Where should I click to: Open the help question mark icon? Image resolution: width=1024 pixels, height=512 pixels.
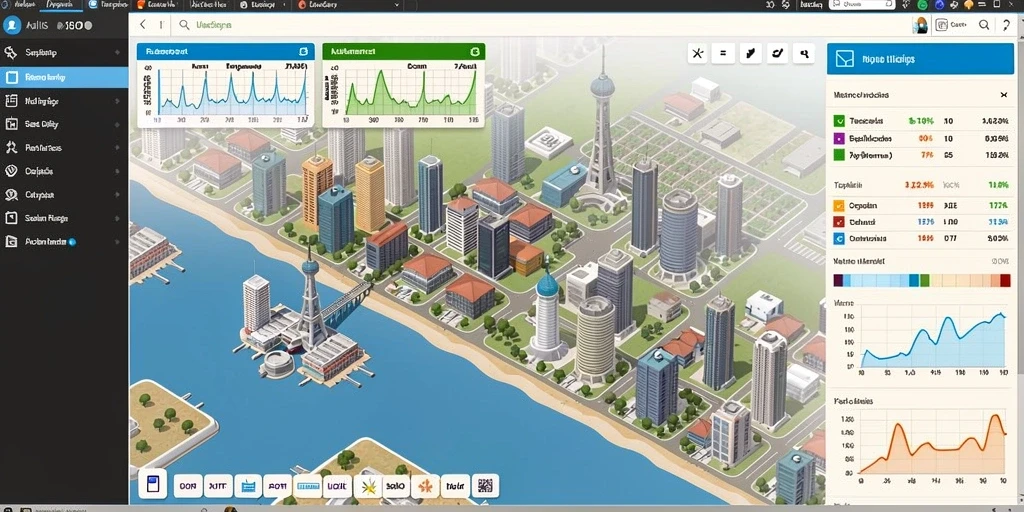1006,25
